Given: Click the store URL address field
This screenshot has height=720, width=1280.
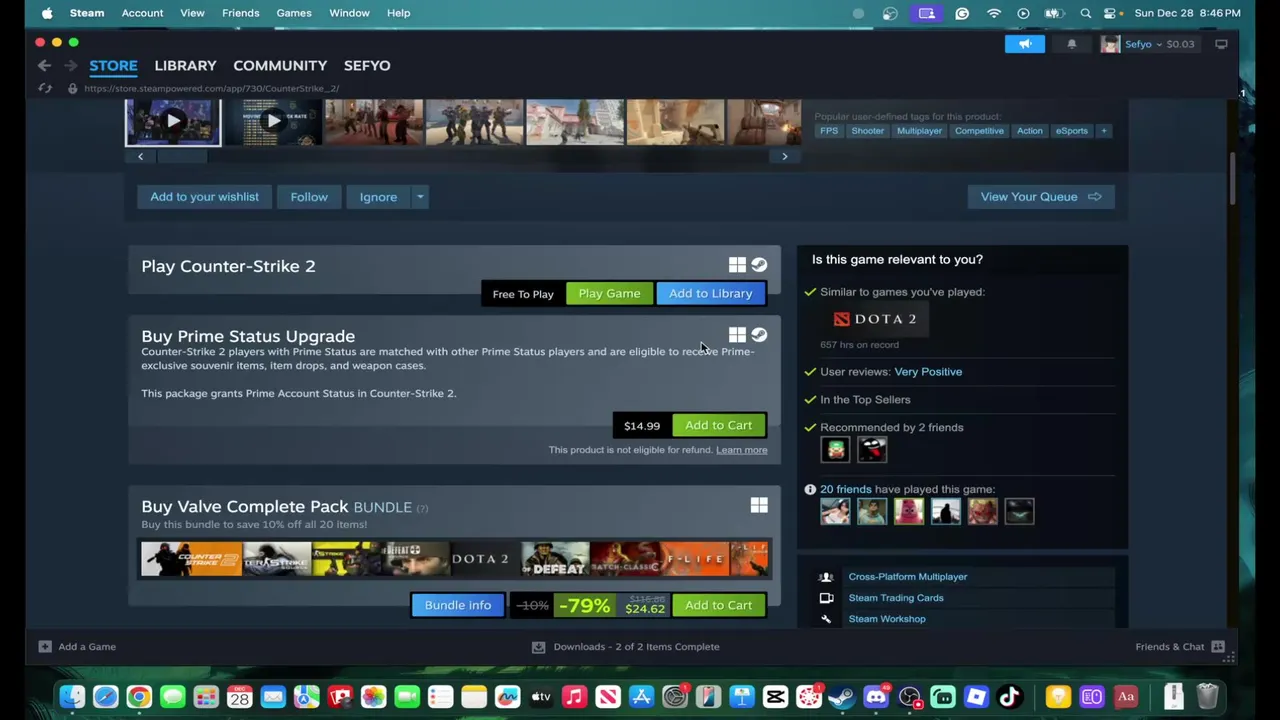Looking at the screenshot, I should 212,88.
